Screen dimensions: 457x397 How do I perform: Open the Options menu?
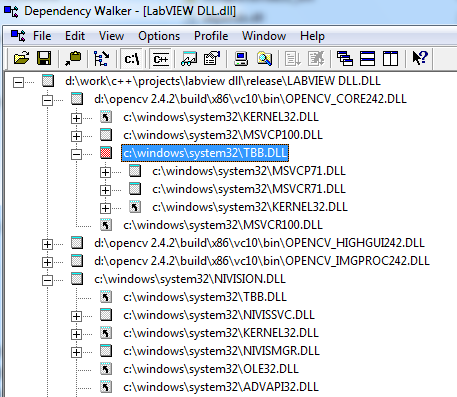tap(159, 36)
